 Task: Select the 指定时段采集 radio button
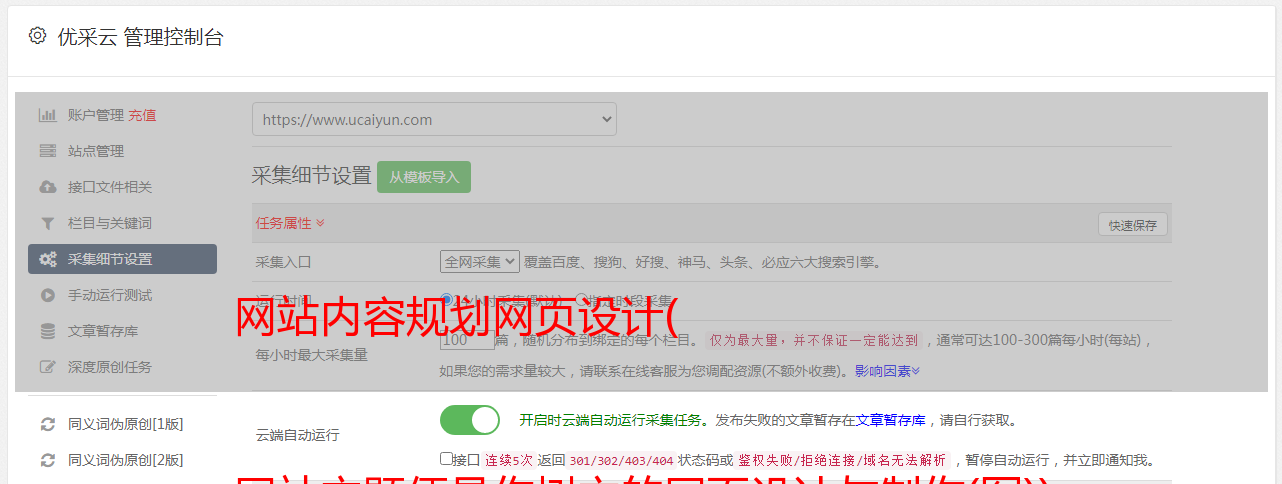coord(581,300)
